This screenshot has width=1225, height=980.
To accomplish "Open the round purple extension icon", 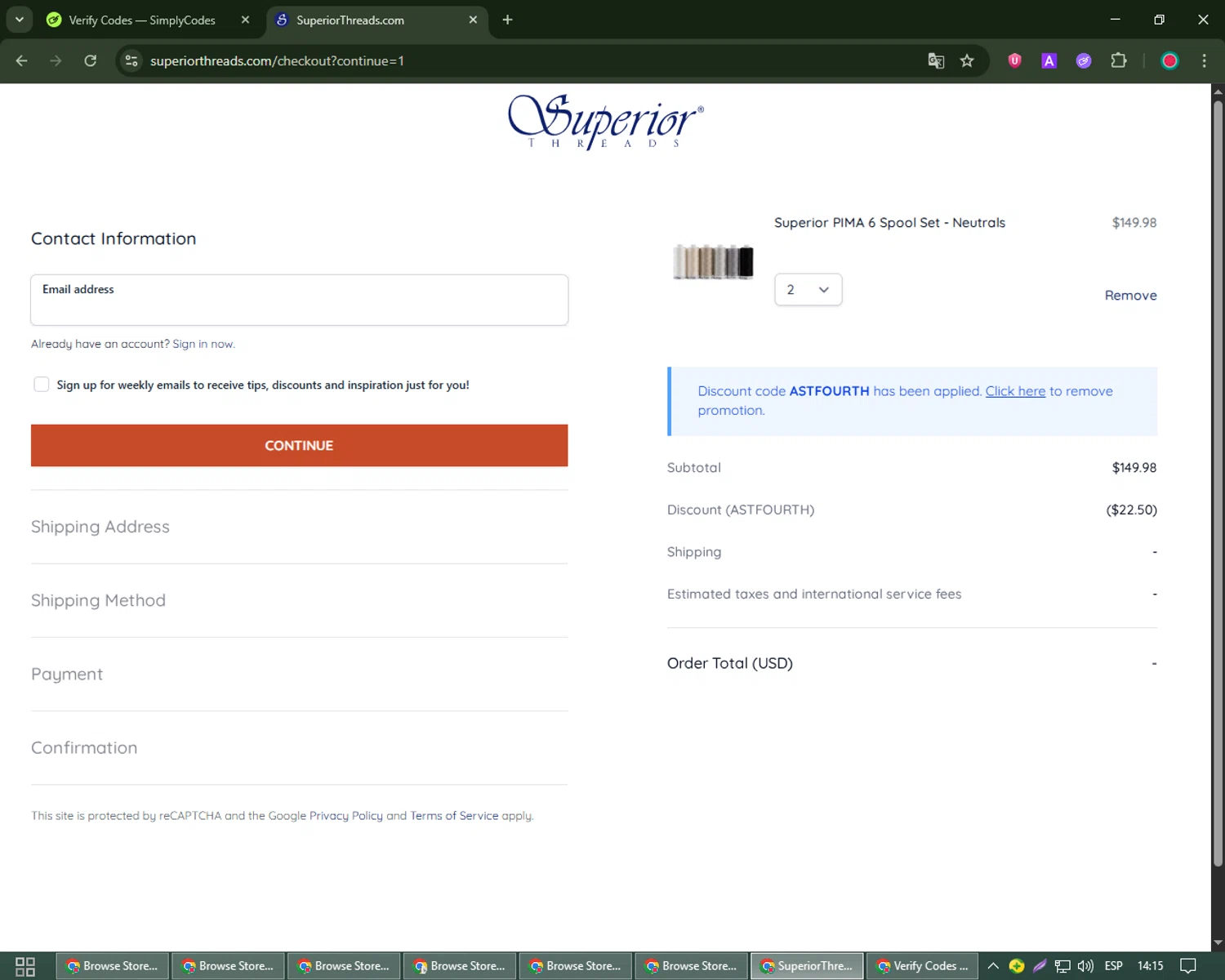I will (x=1084, y=60).
